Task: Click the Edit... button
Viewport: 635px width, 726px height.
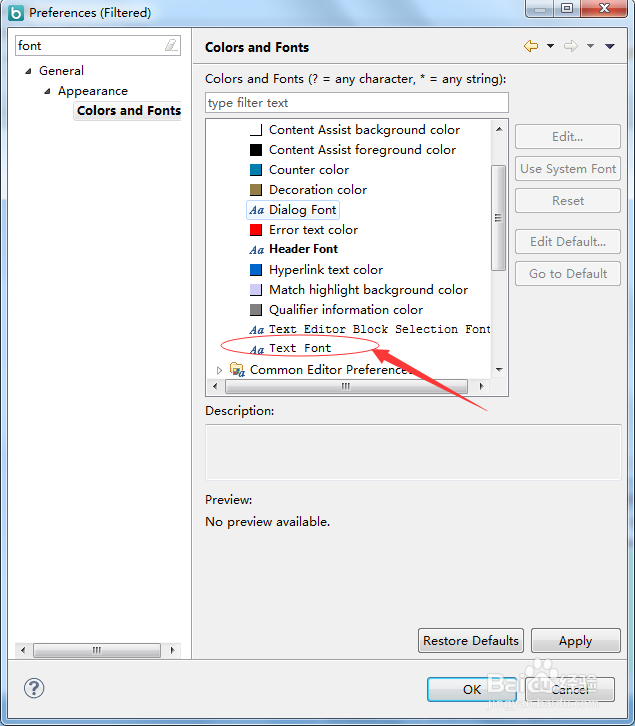Action: pyautogui.click(x=567, y=137)
